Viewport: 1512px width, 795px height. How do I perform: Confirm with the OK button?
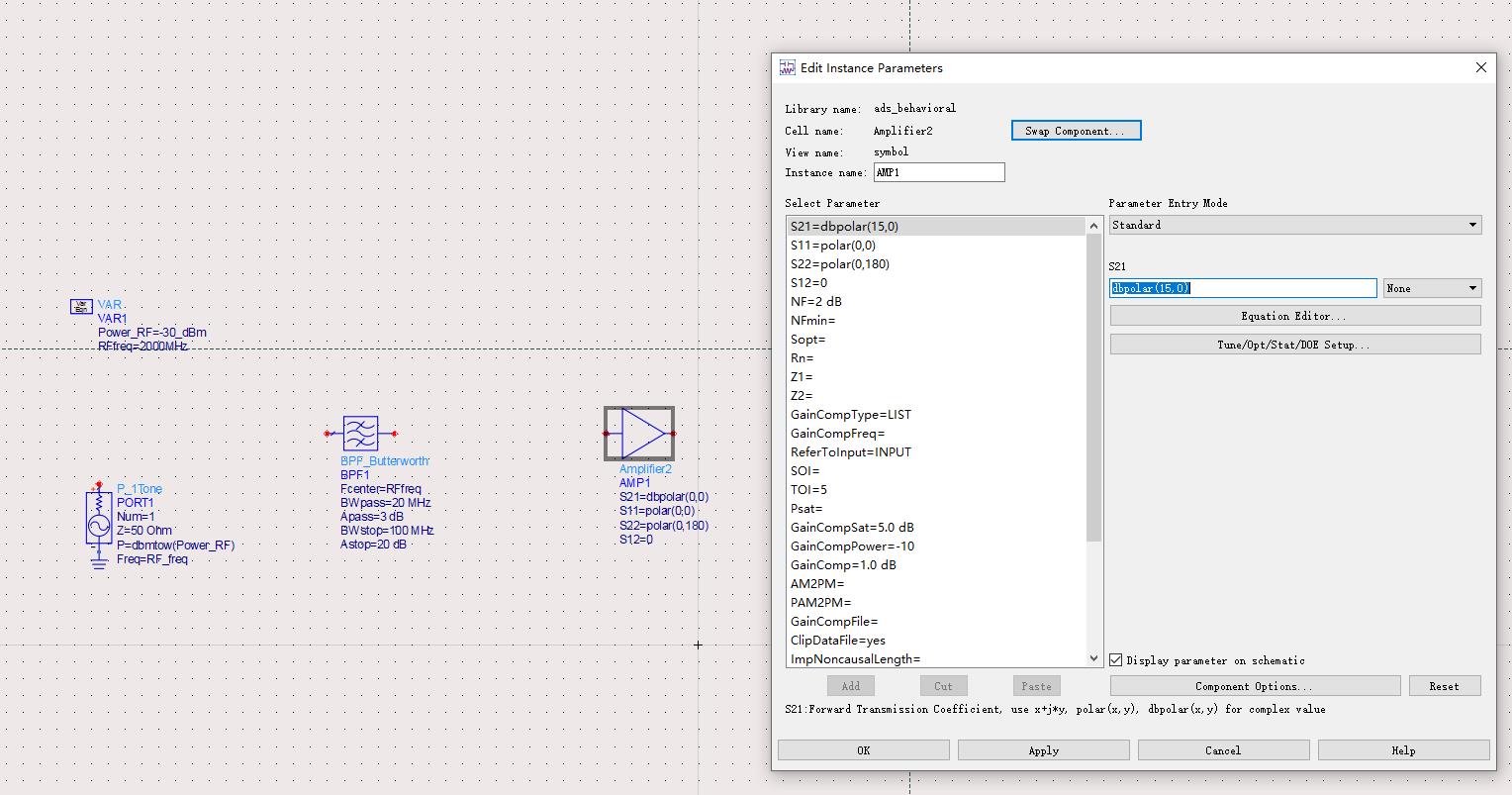[x=864, y=750]
